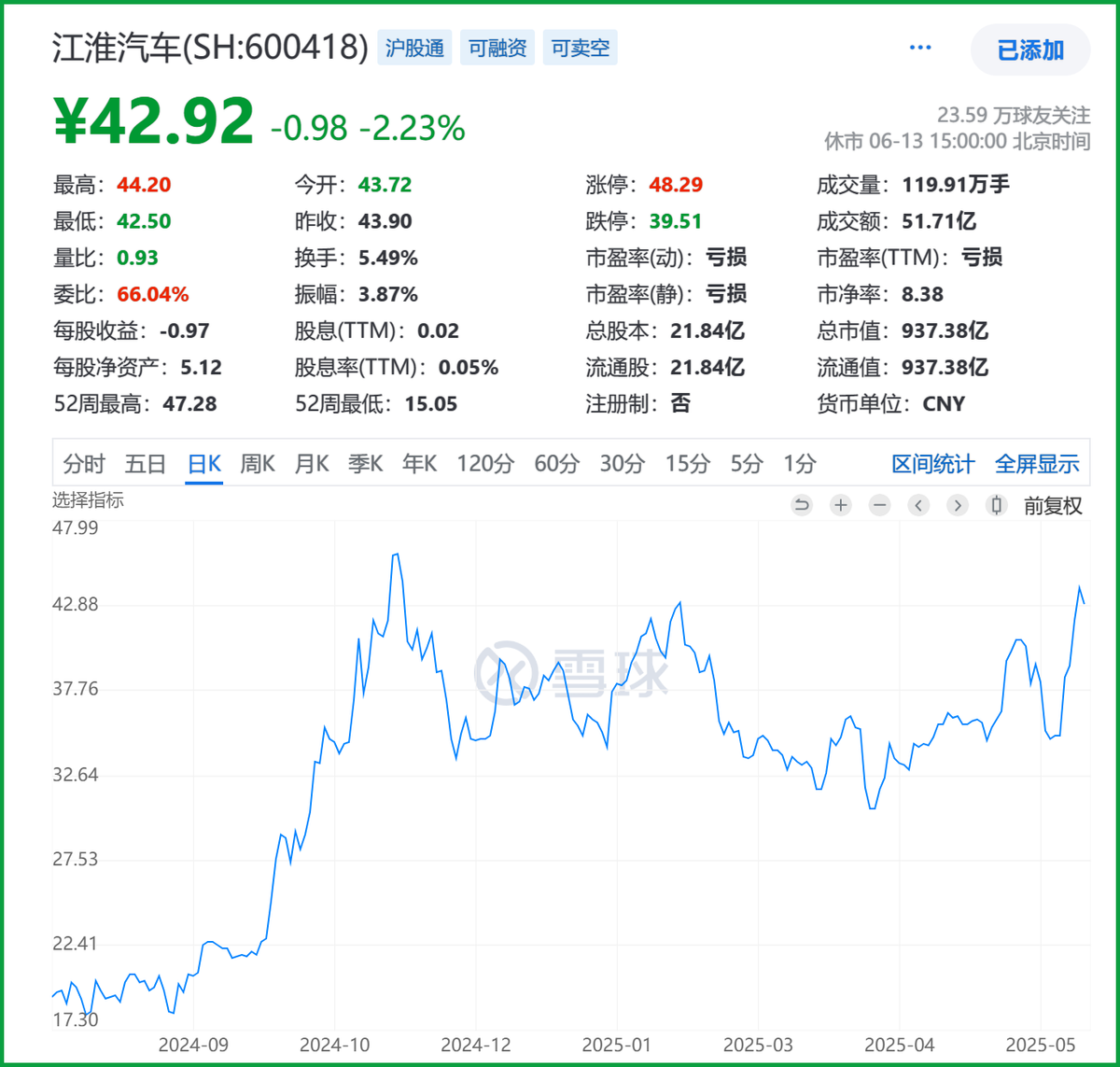Click the 成交额 value 51.71亿
1120x1067 pixels.
click(x=938, y=221)
